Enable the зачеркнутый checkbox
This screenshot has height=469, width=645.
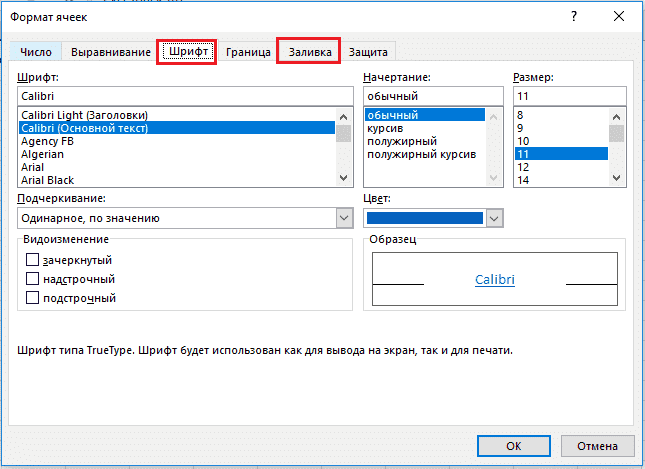coord(33,260)
